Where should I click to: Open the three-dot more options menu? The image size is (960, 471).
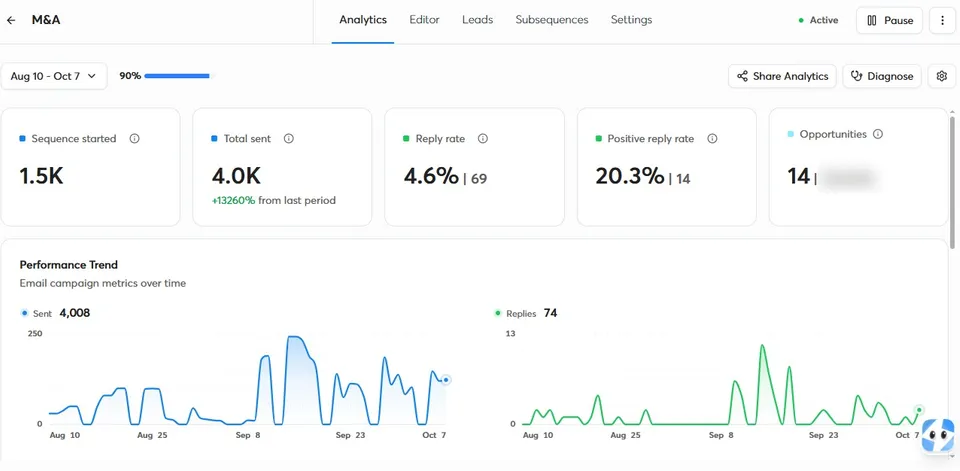pos(942,20)
